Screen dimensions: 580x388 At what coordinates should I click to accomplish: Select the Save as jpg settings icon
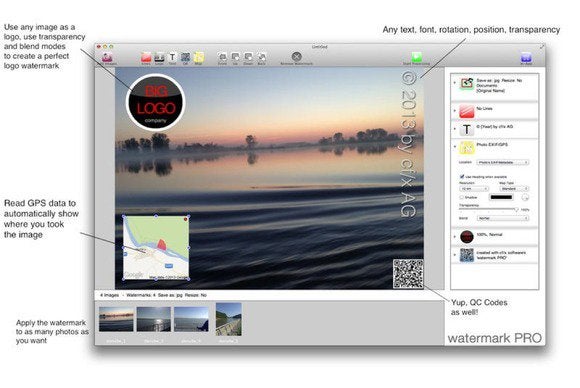point(467,84)
